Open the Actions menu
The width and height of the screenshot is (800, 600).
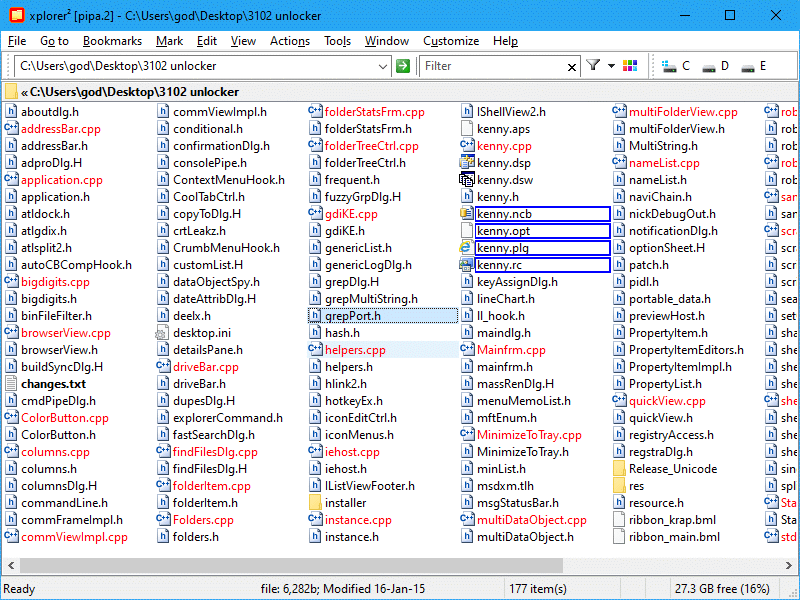tap(290, 41)
